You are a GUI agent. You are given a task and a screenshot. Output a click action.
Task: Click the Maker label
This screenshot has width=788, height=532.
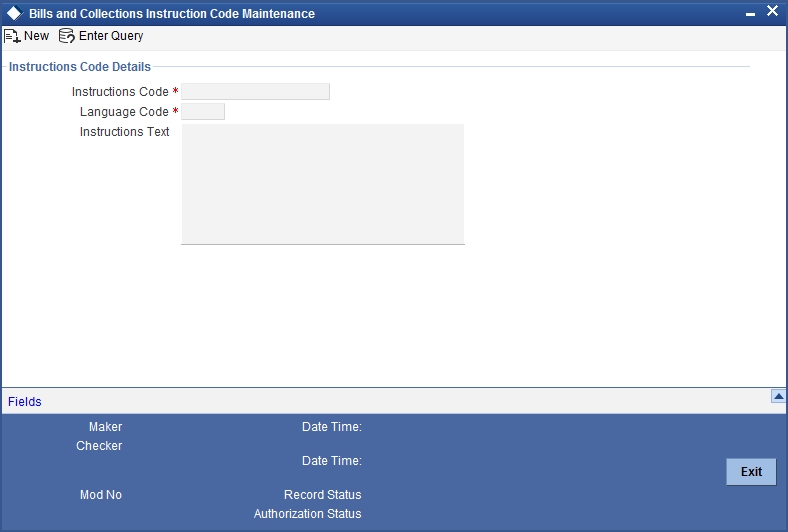click(x=106, y=427)
